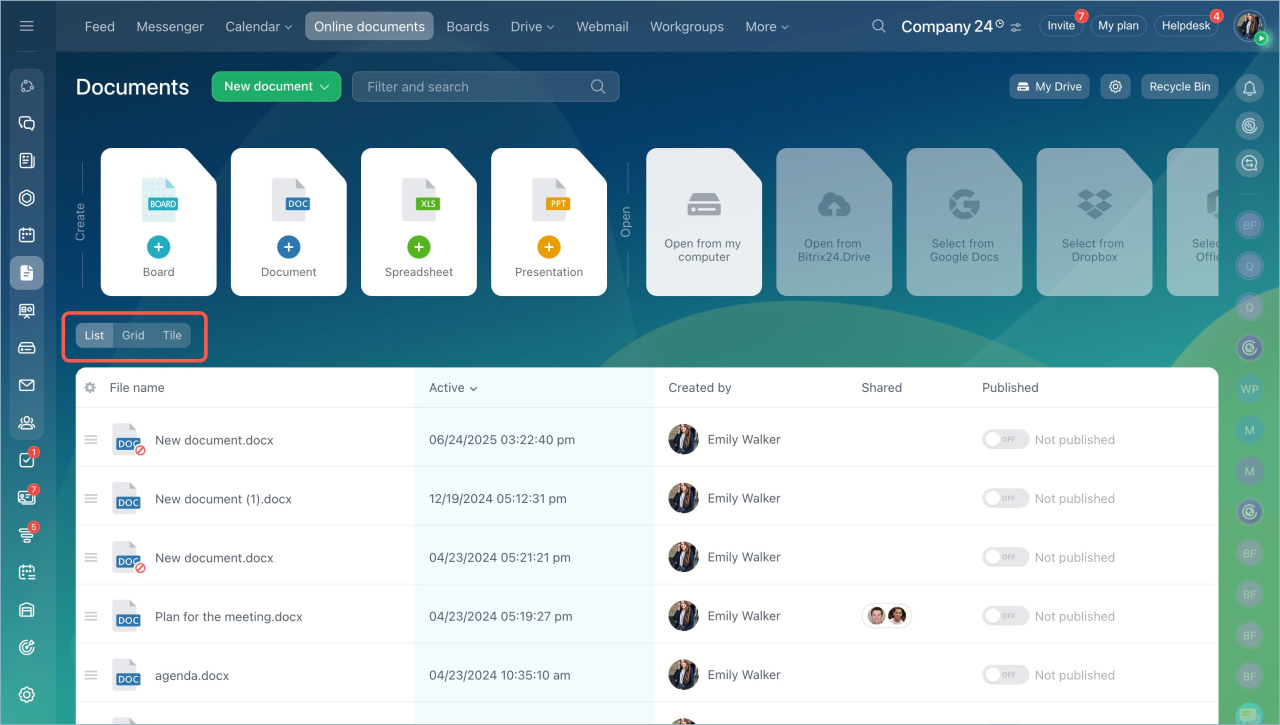The image size is (1280, 725).
Task: Switch to Grid view
Action: 133,336
